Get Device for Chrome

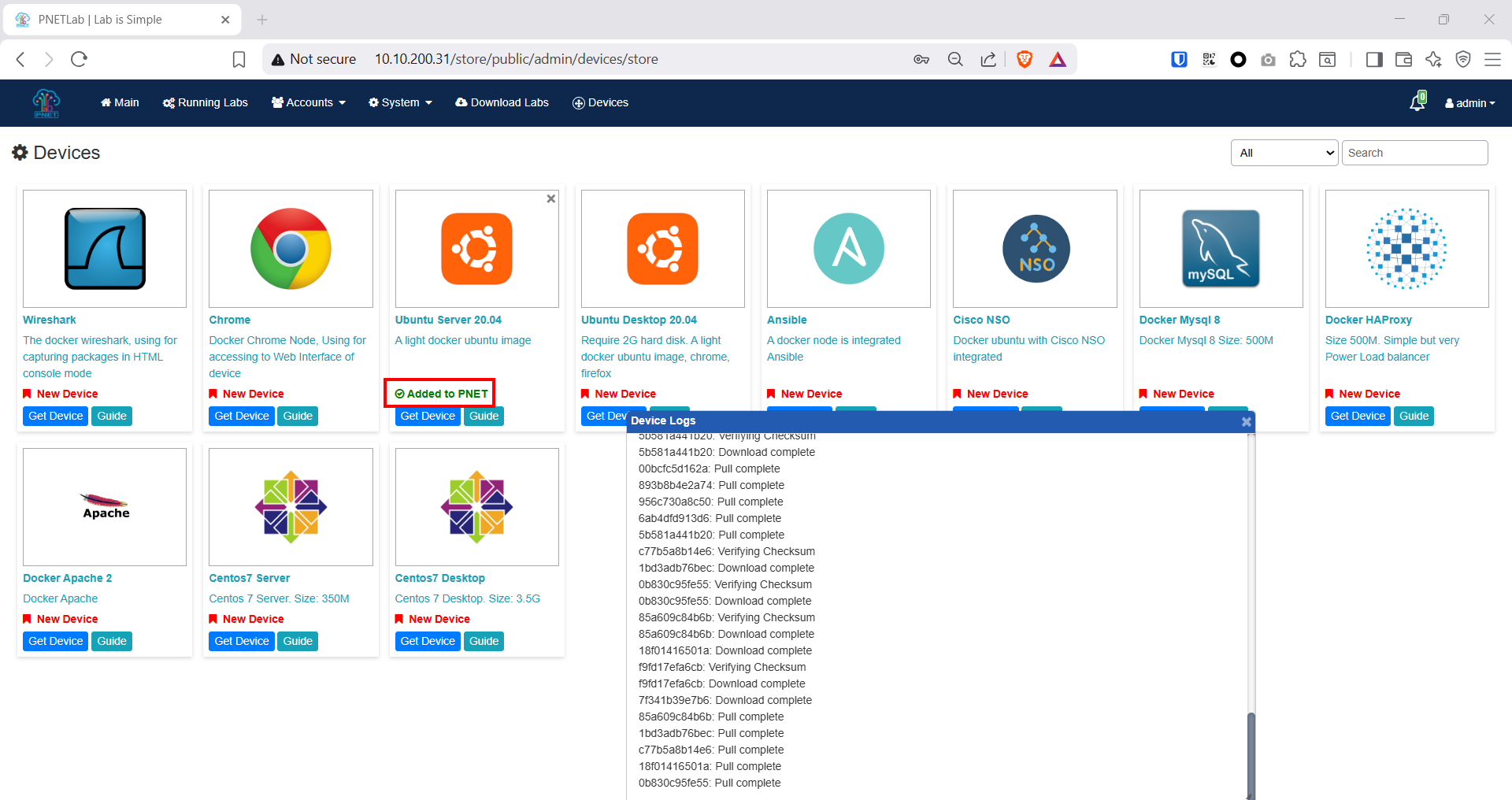tap(242, 416)
